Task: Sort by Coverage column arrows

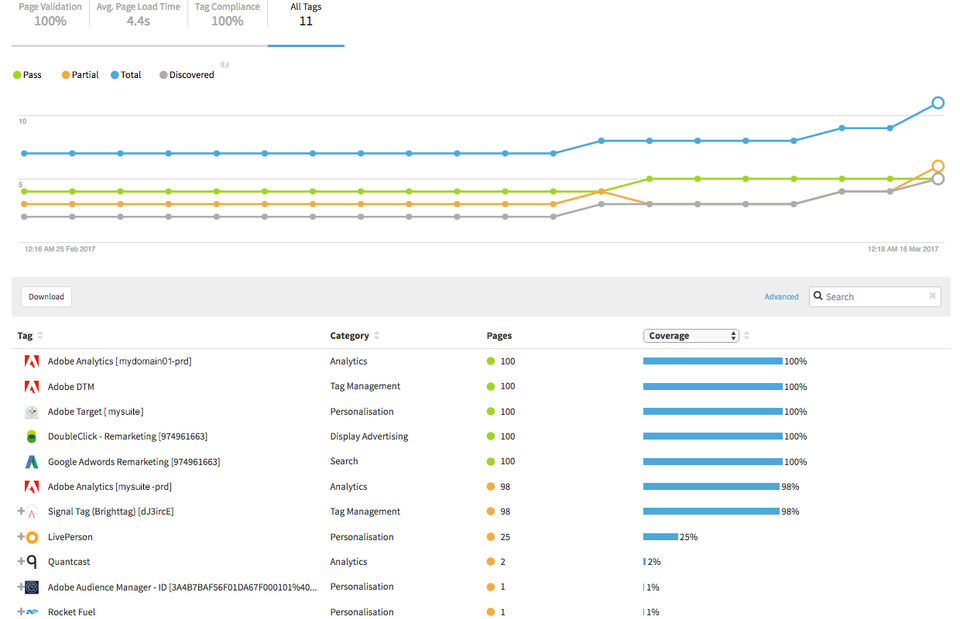Action: 746,336
